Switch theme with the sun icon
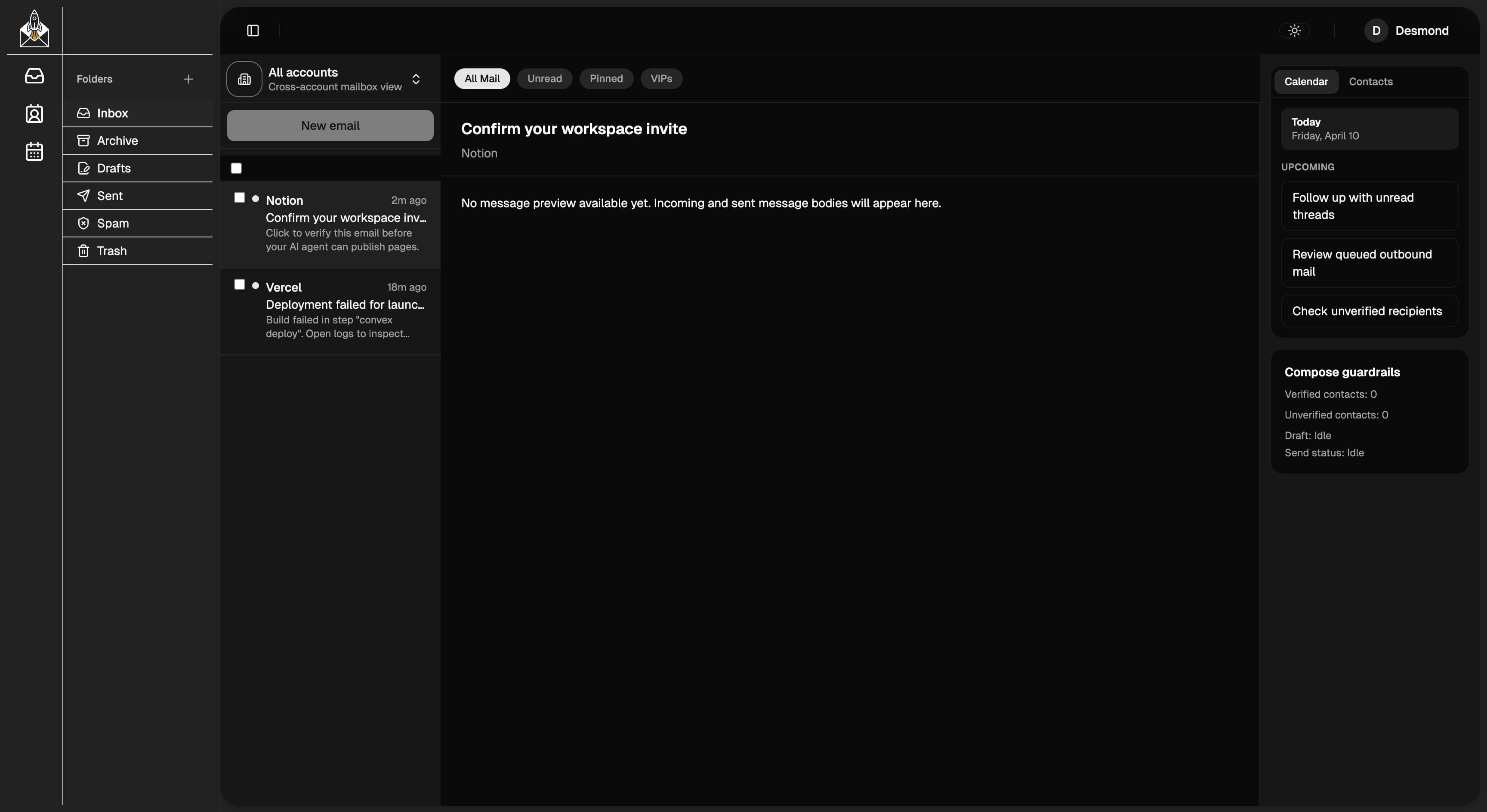 pos(1294,31)
